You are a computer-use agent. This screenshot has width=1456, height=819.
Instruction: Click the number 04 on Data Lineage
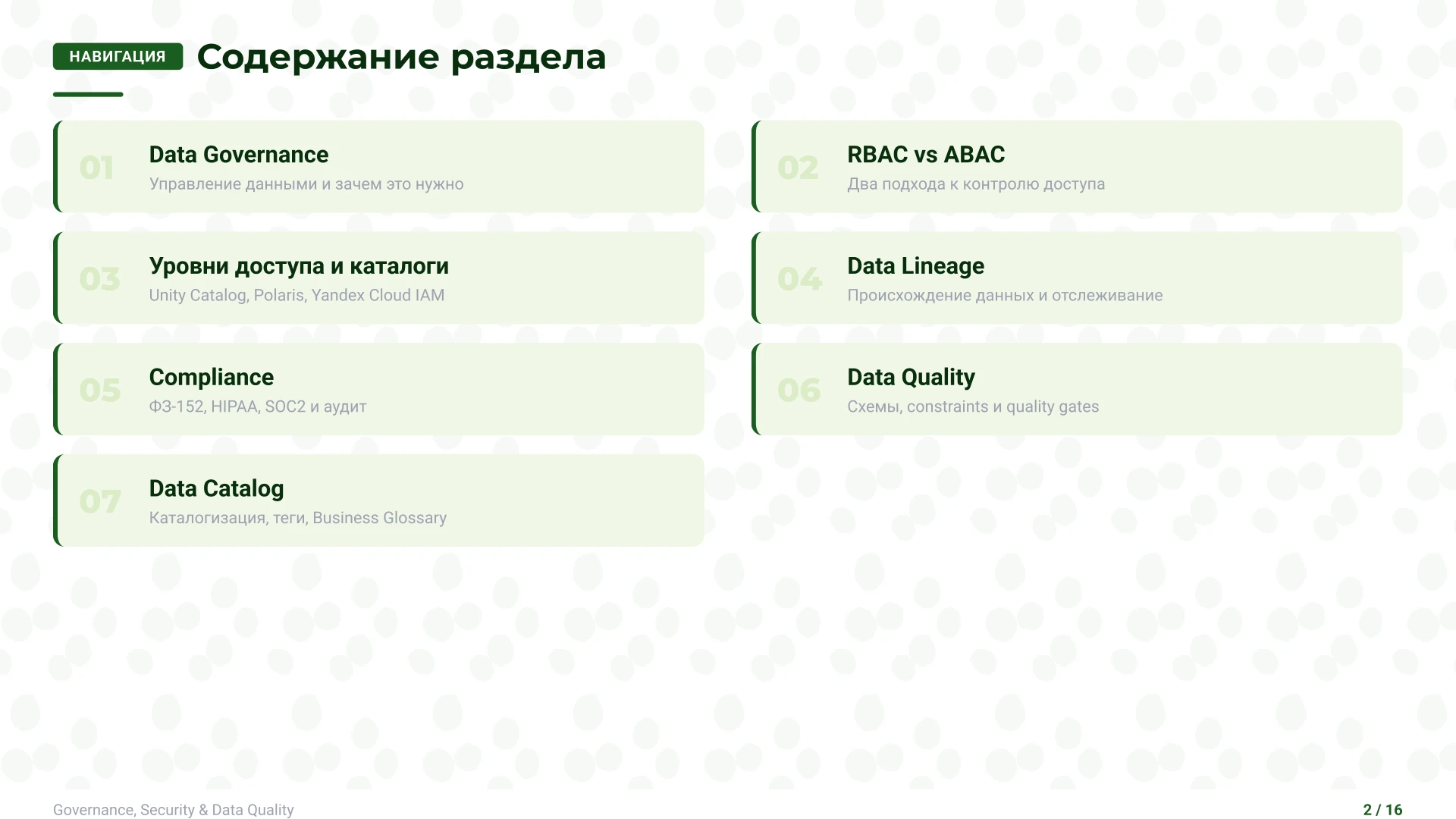[799, 278]
